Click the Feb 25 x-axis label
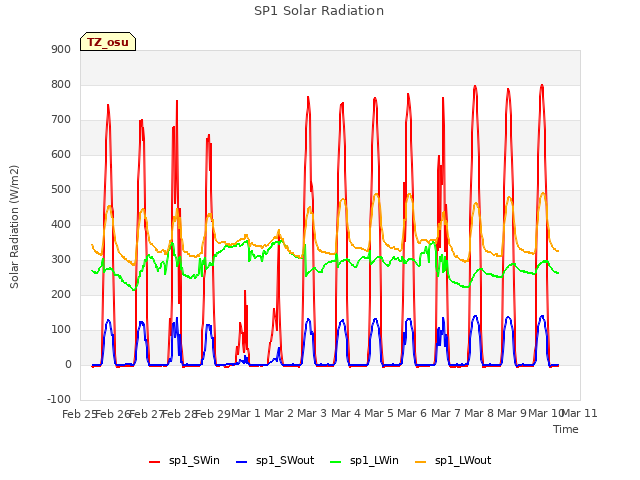This screenshot has width=640, height=480. [x=80, y=414]
